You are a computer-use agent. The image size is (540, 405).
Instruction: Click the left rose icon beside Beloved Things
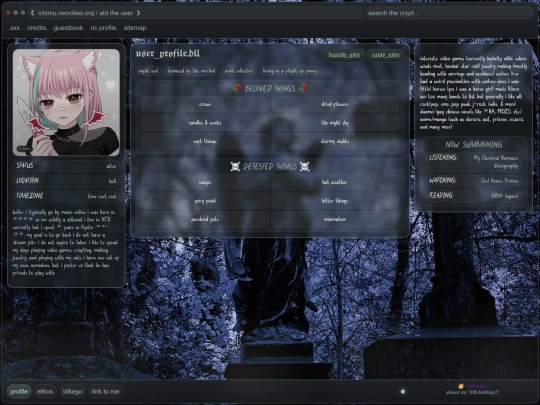[x=237, y=89]
